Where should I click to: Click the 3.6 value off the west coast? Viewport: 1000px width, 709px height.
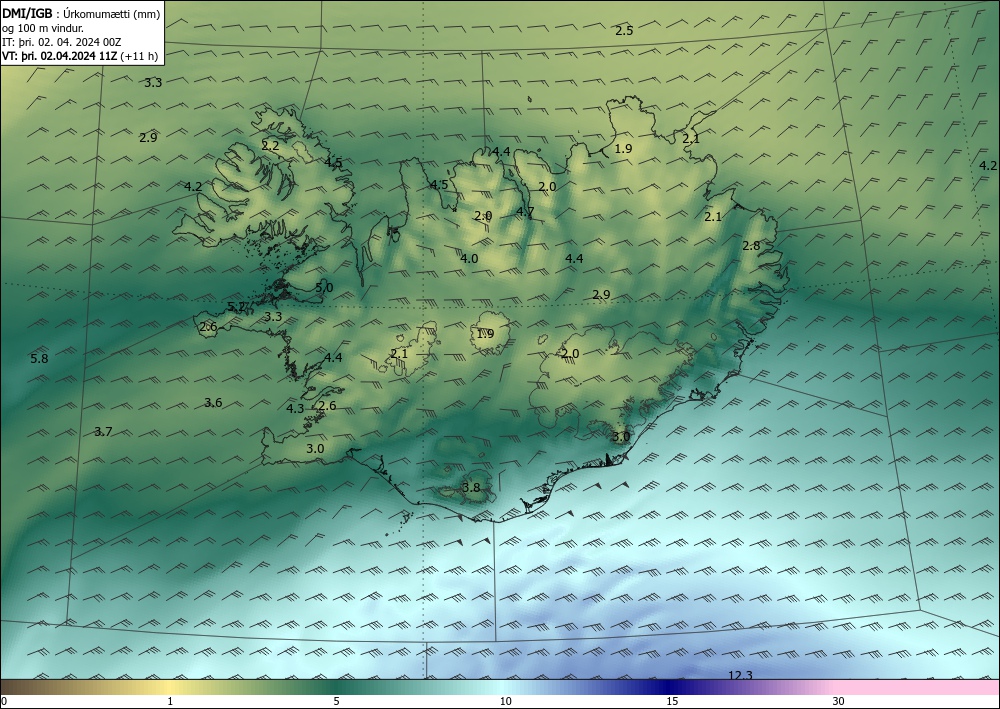(x=213, y=402)
